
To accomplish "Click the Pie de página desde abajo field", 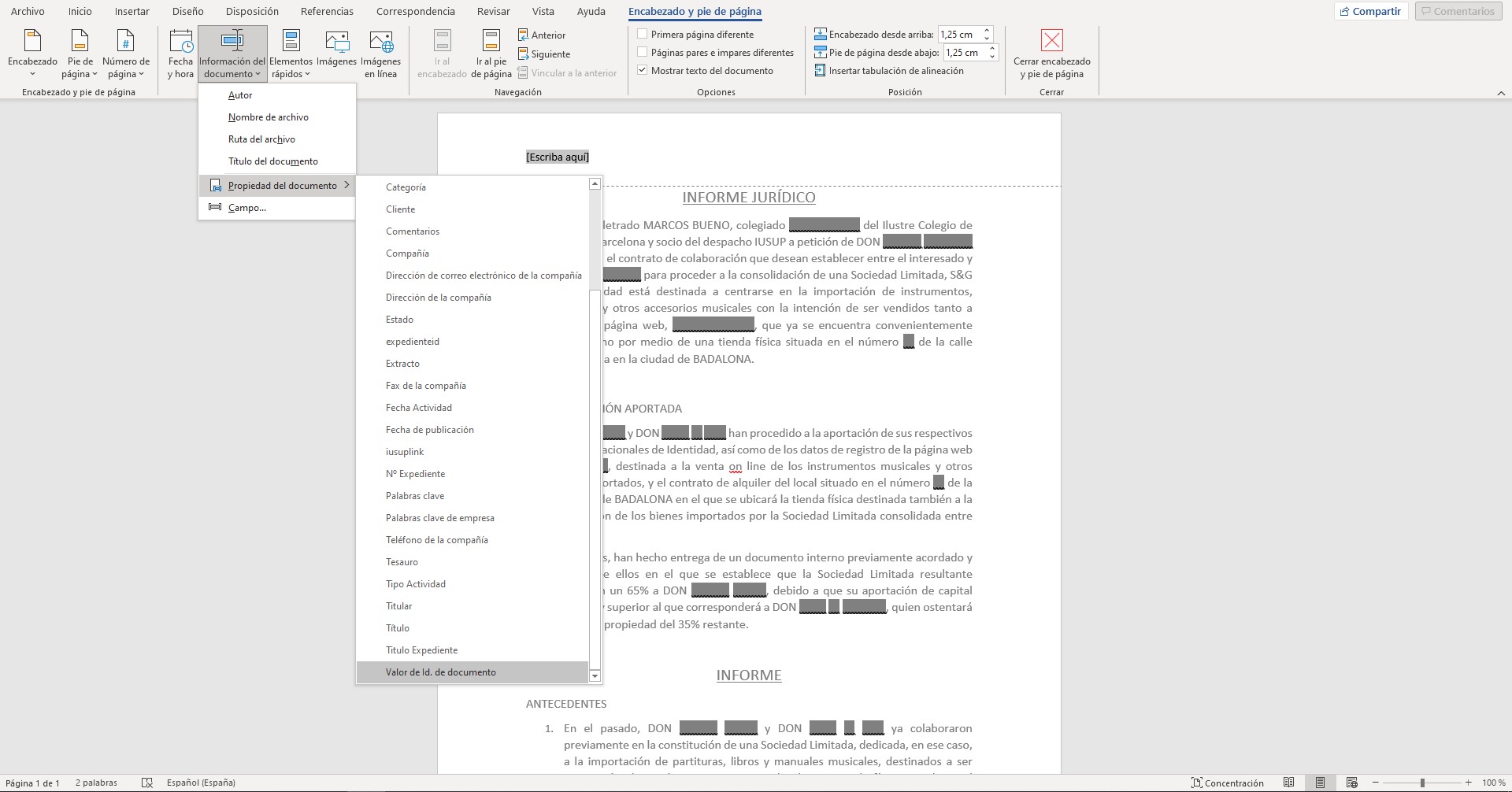I will 965,52.
